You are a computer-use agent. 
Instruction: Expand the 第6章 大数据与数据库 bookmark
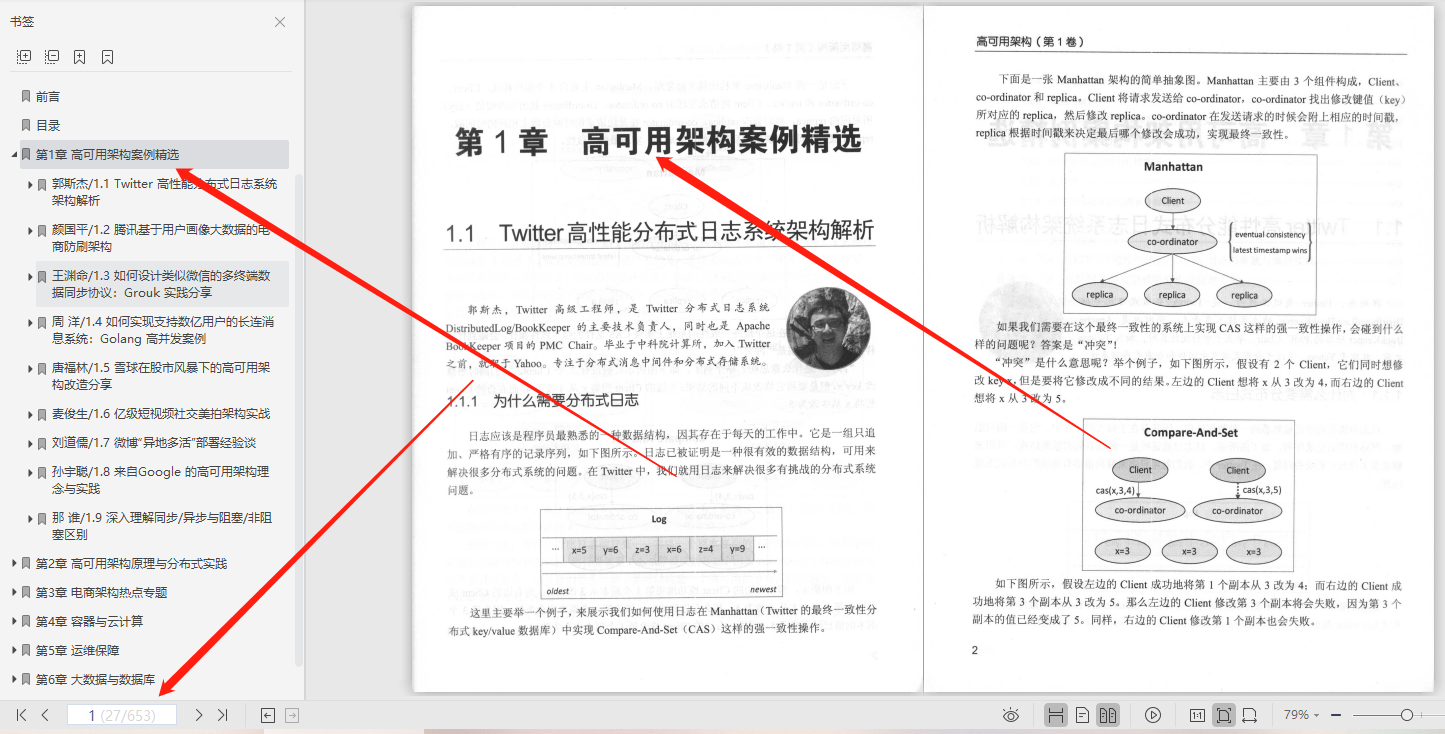(x=14, y=680)
